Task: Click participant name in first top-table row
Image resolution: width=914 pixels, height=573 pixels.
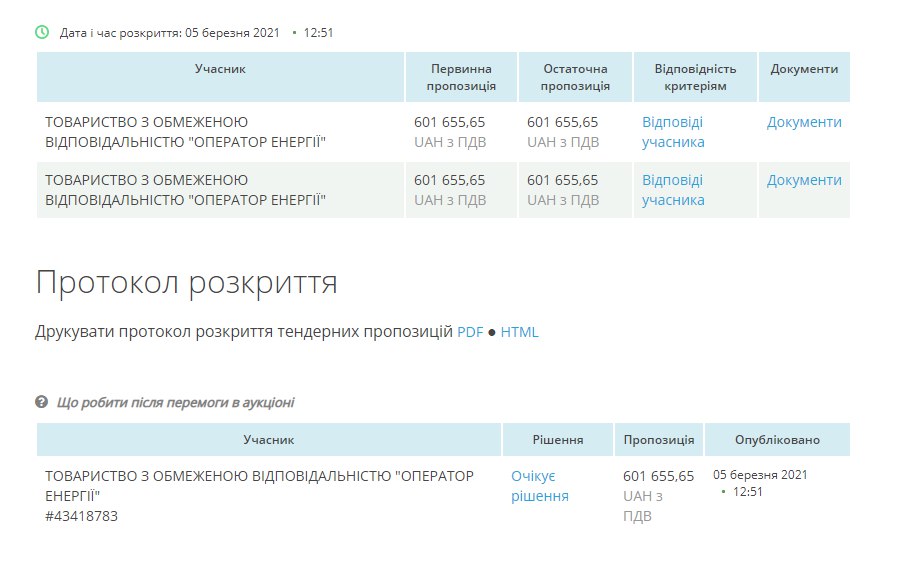Action: pos(185,132)
